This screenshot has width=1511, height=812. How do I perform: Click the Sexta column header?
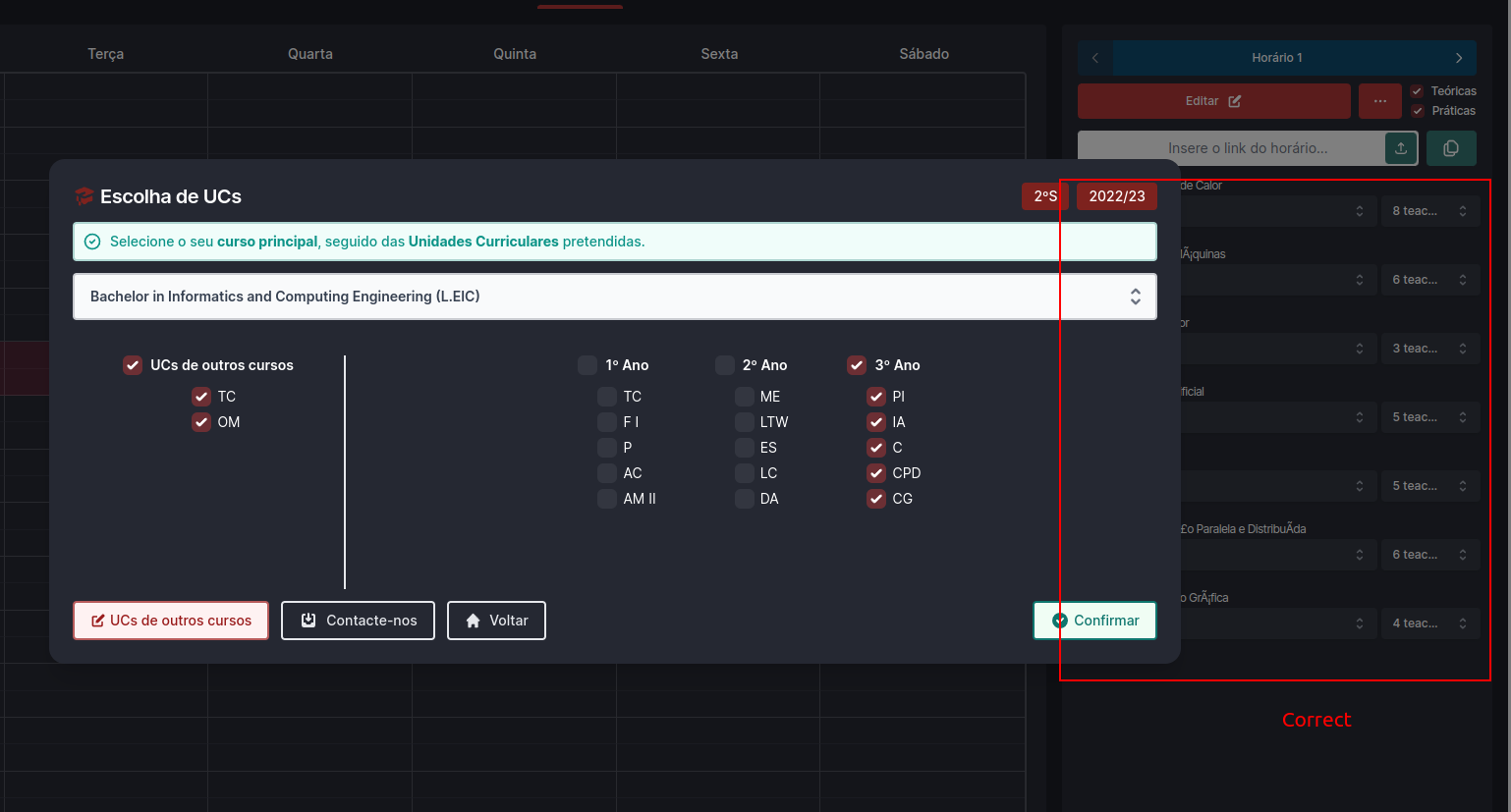[x=719, y=54]
